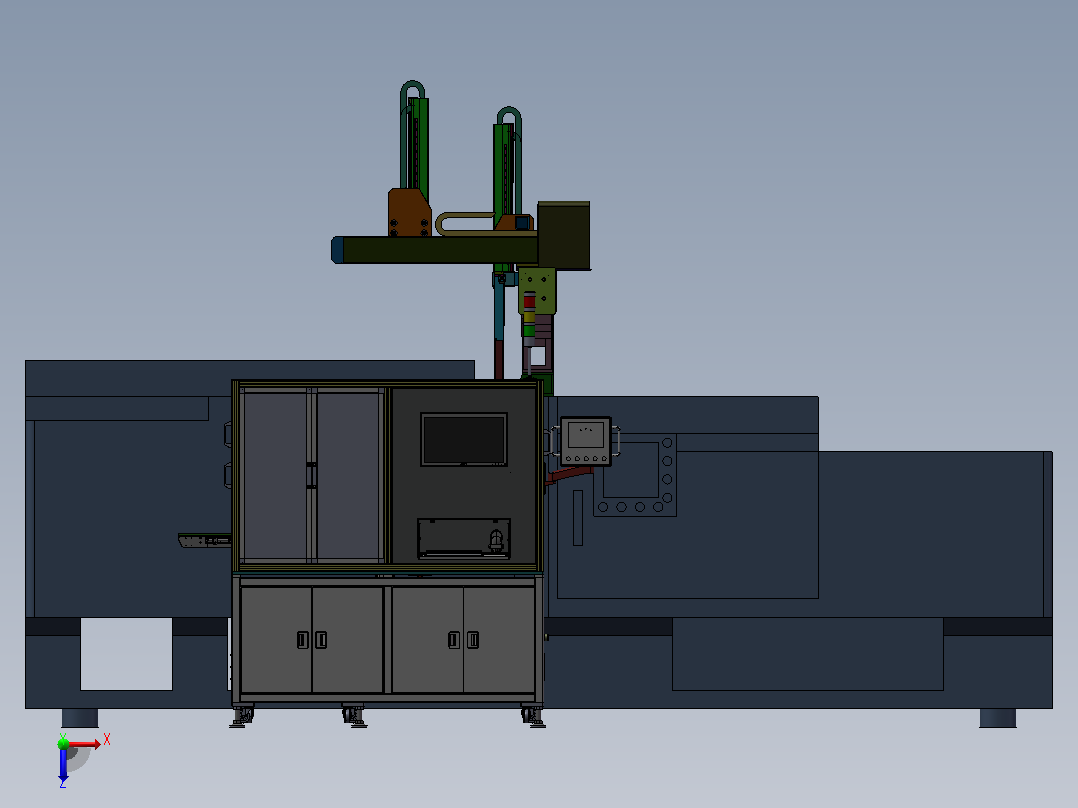Select the leftmost lower cabinet door
The height and width of the screenshot is (808, 1078).
276,640
